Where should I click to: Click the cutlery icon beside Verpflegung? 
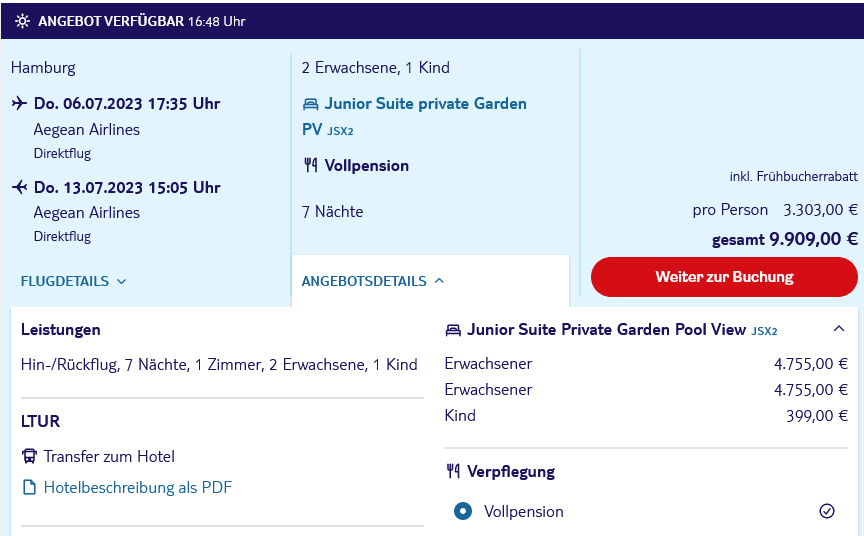click(453, 471)
